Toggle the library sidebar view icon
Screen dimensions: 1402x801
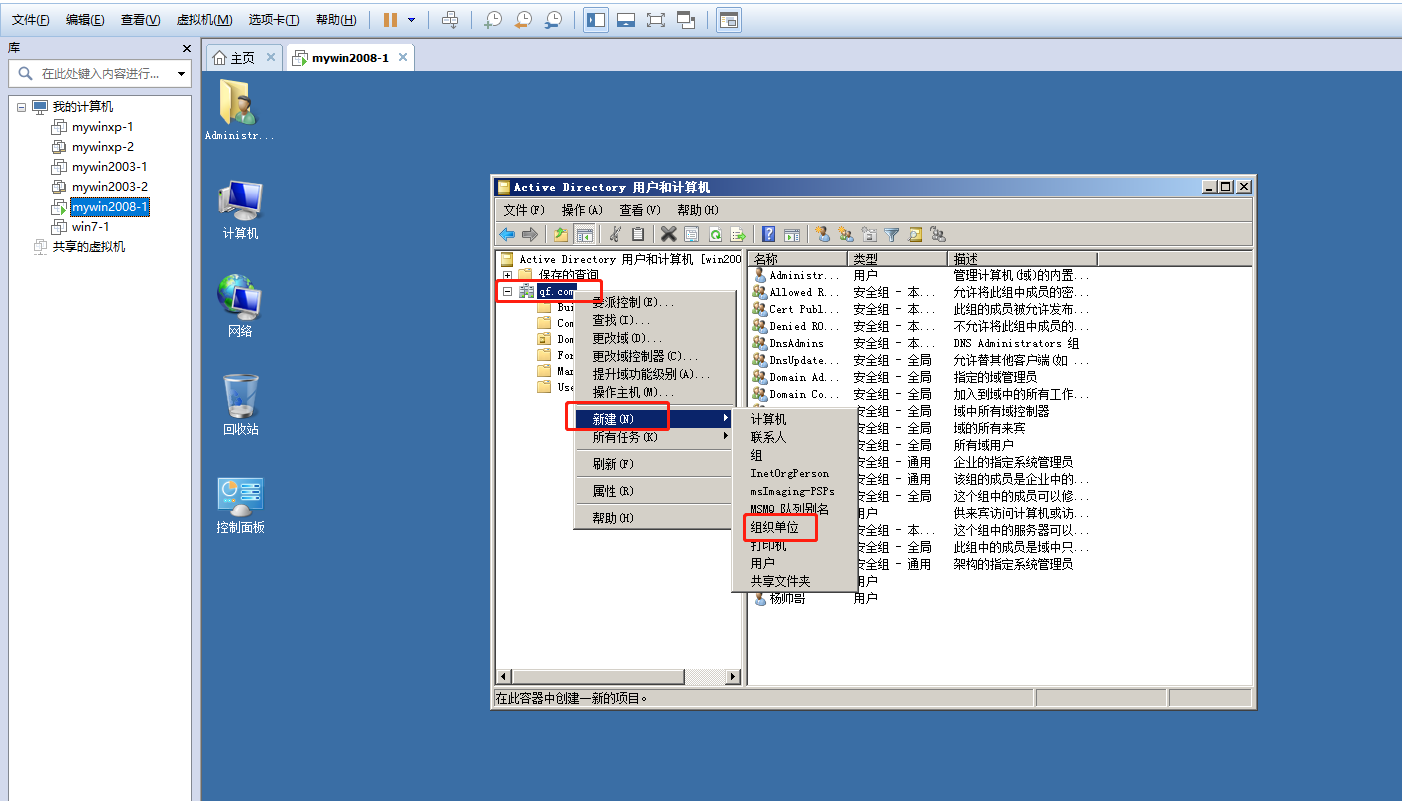click(596, 19)
